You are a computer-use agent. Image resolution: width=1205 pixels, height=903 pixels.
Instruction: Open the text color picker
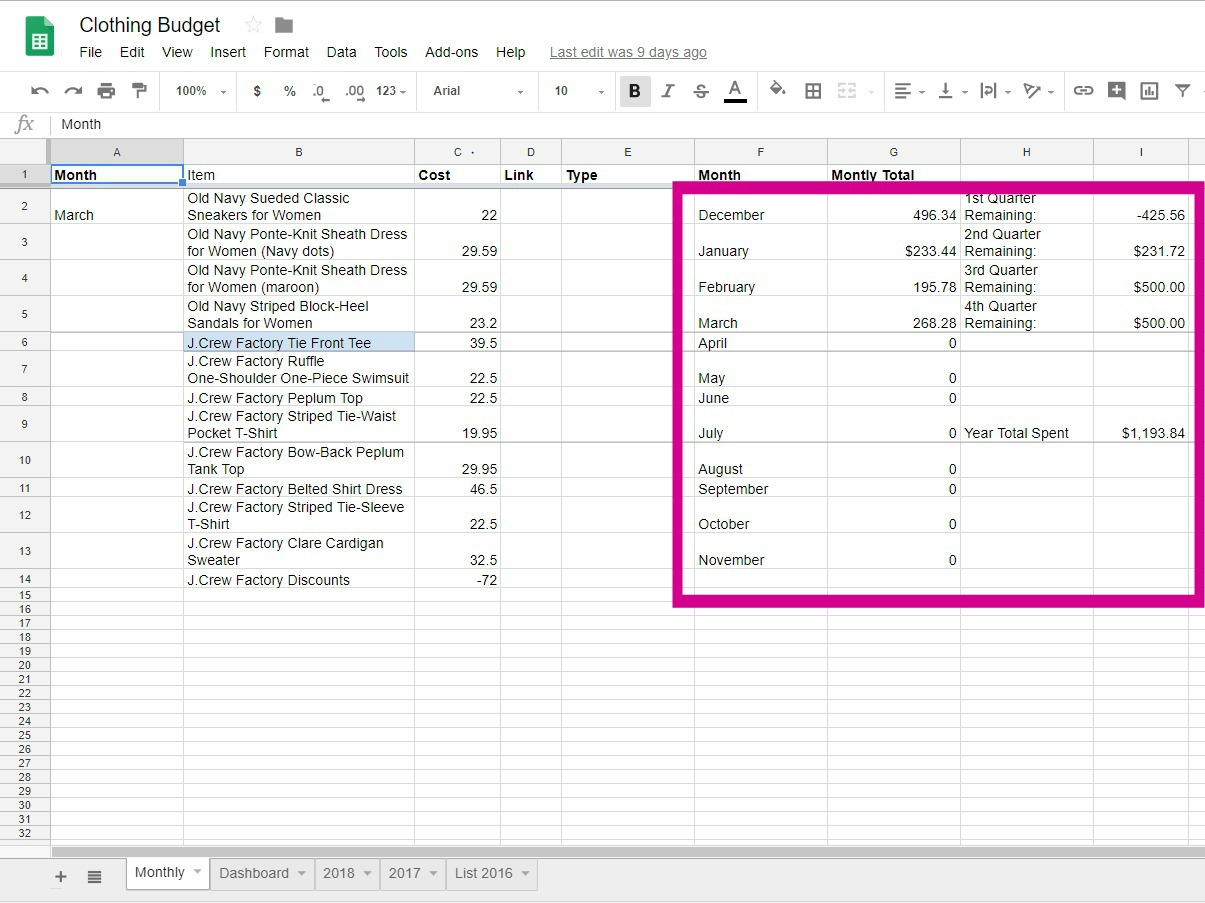(x=735, y=91)
